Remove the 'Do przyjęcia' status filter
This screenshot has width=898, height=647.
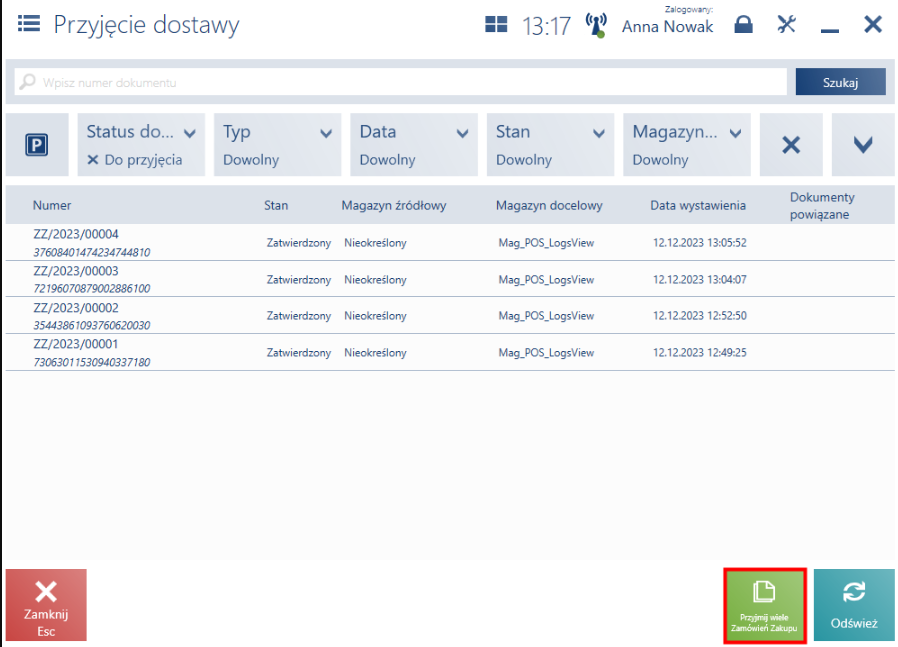click(x=93, y=160)
